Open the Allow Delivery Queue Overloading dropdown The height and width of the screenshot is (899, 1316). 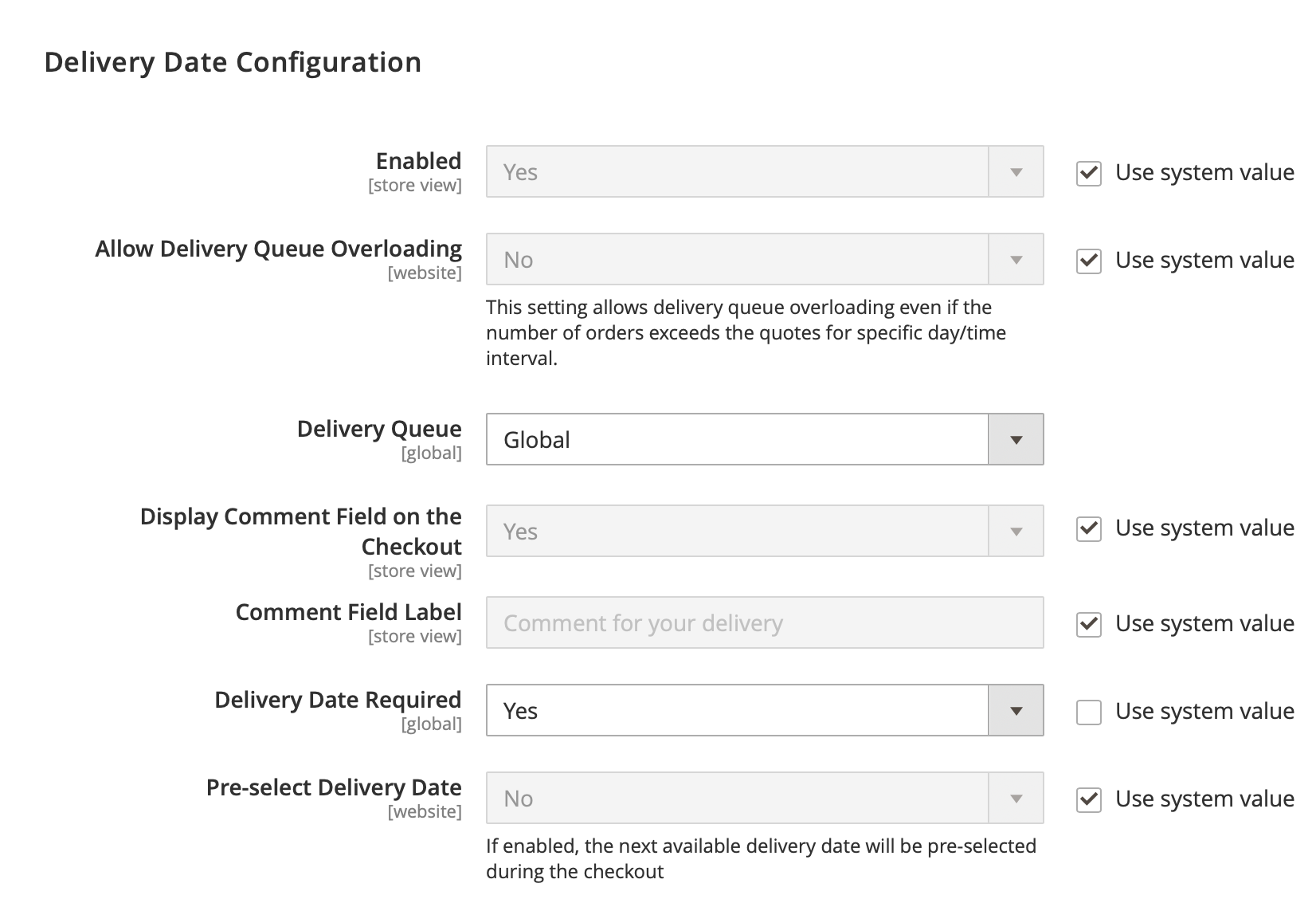pos(765,259)
